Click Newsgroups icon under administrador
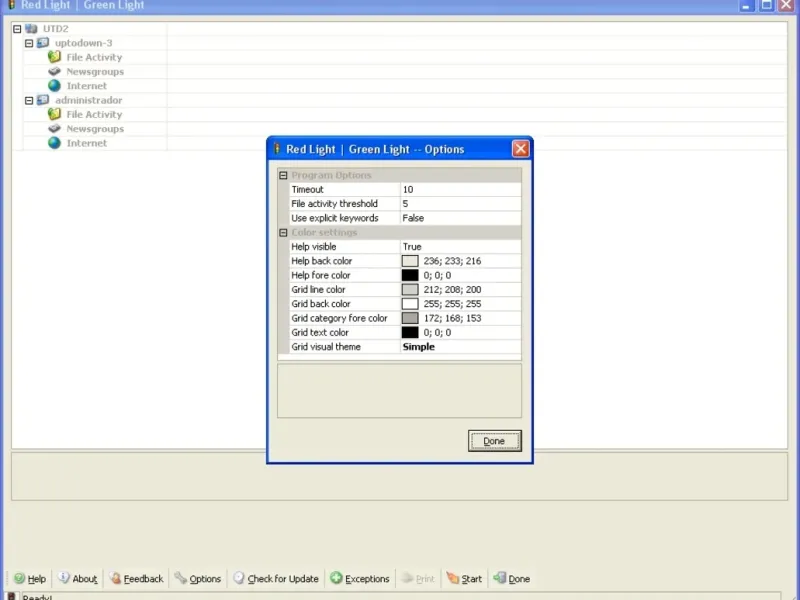The height and width of the screenshot is (600, 800). coord(55,129)
